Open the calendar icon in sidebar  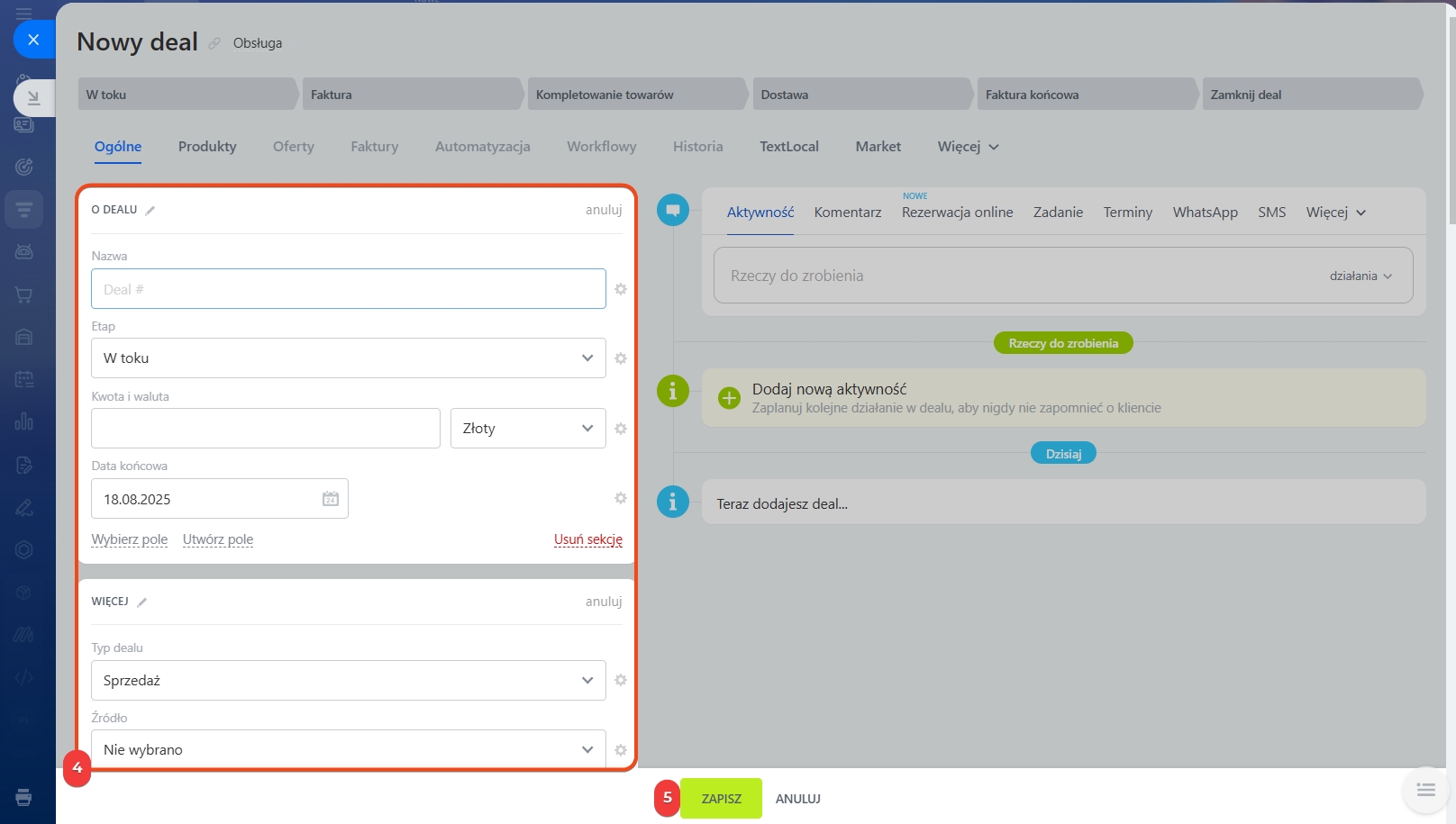point(24,379)
